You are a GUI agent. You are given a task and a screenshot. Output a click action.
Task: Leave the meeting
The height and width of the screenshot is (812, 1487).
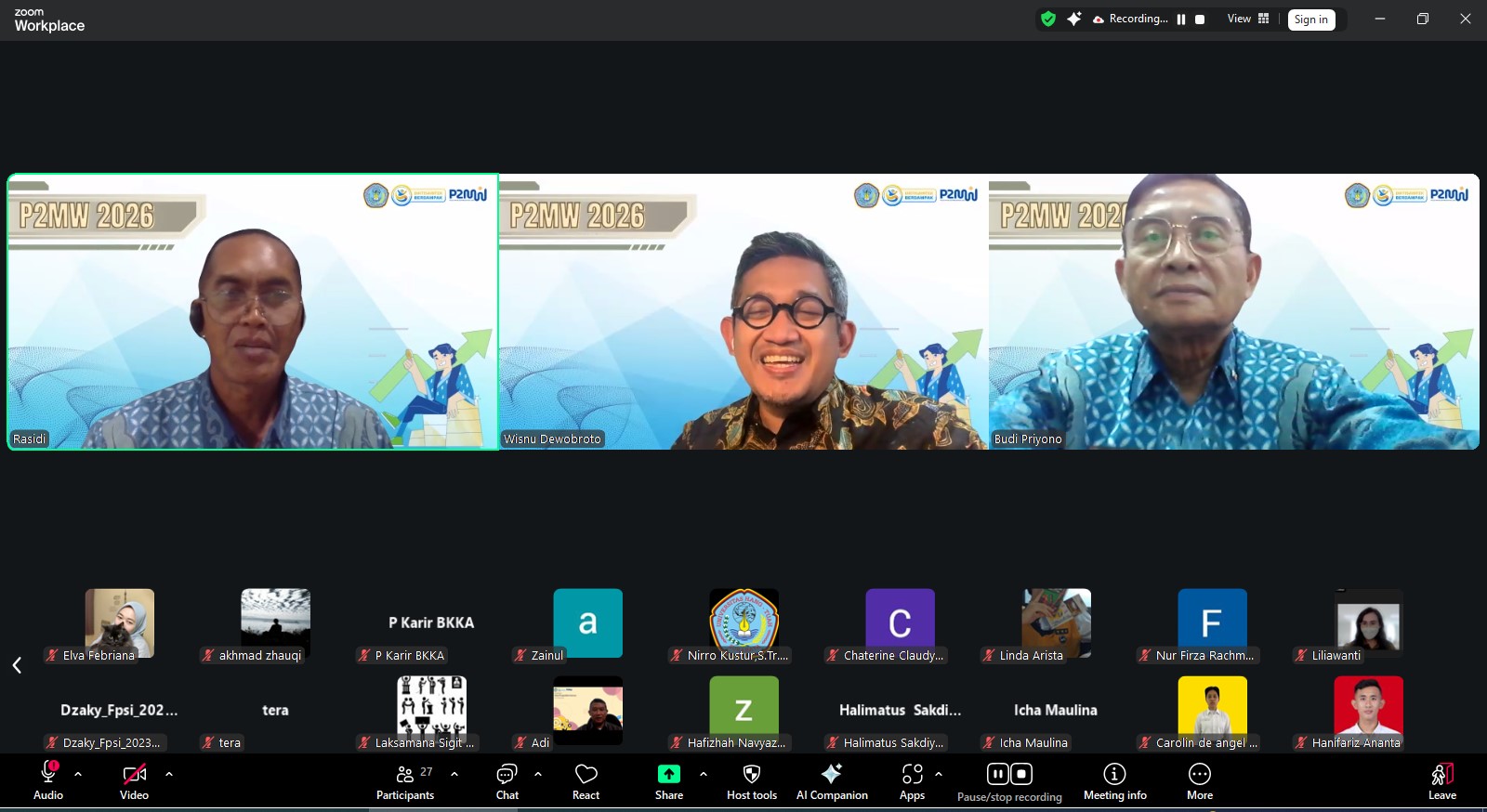tap(1441, 780)
